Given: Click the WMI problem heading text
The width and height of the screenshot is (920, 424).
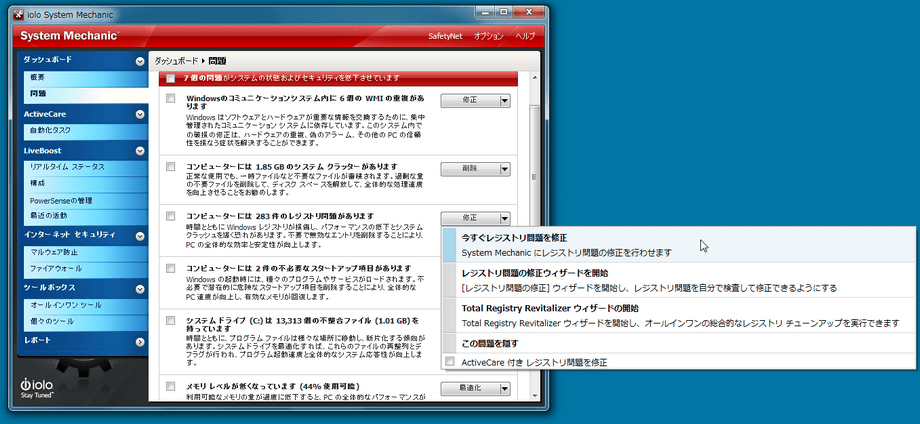Looking at the screenshot, I should tap(306, 102).
